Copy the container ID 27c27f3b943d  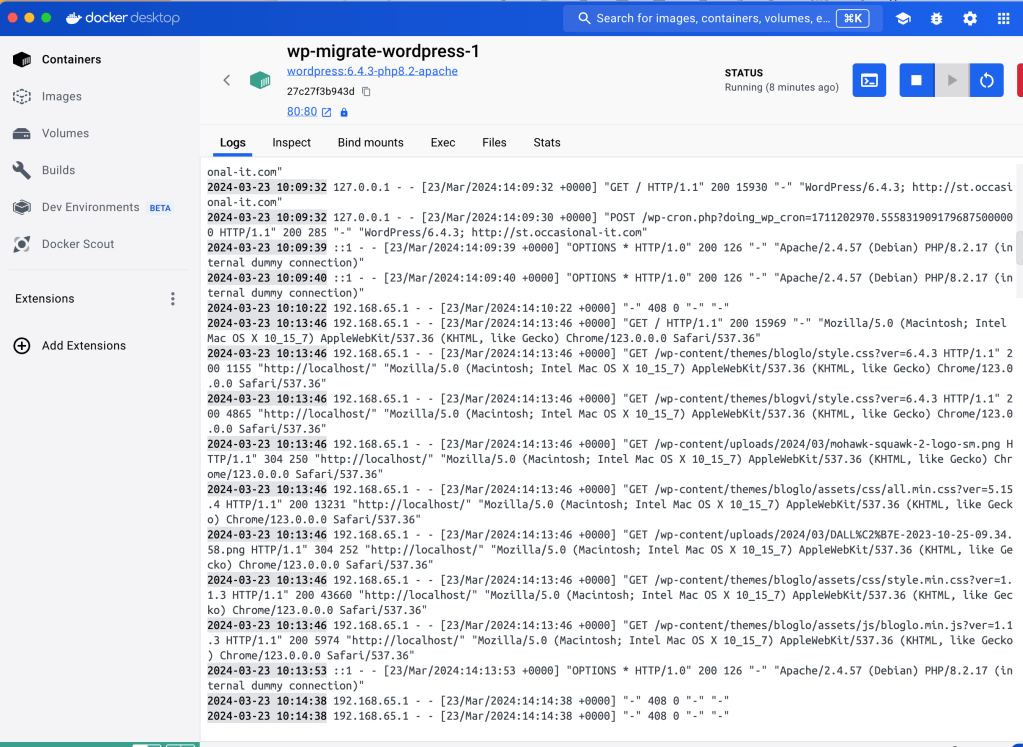(366, 91)
